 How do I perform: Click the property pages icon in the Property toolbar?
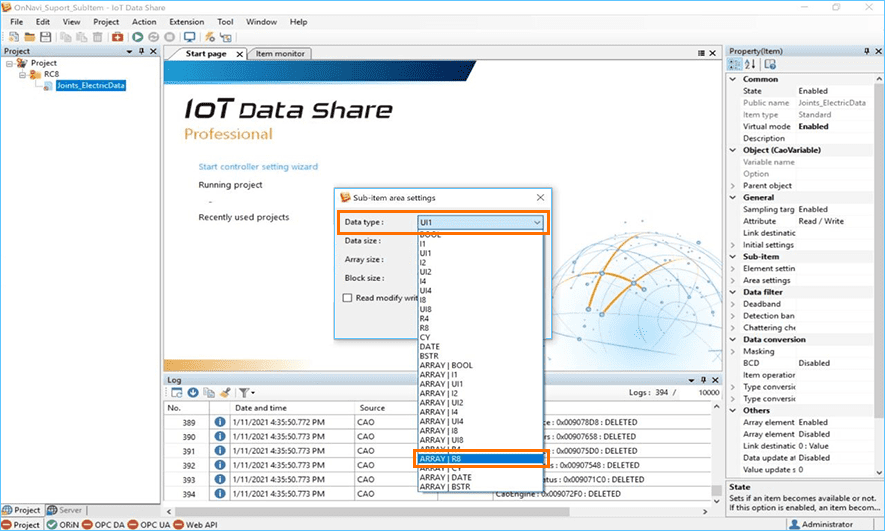click(x=770, y=64)
